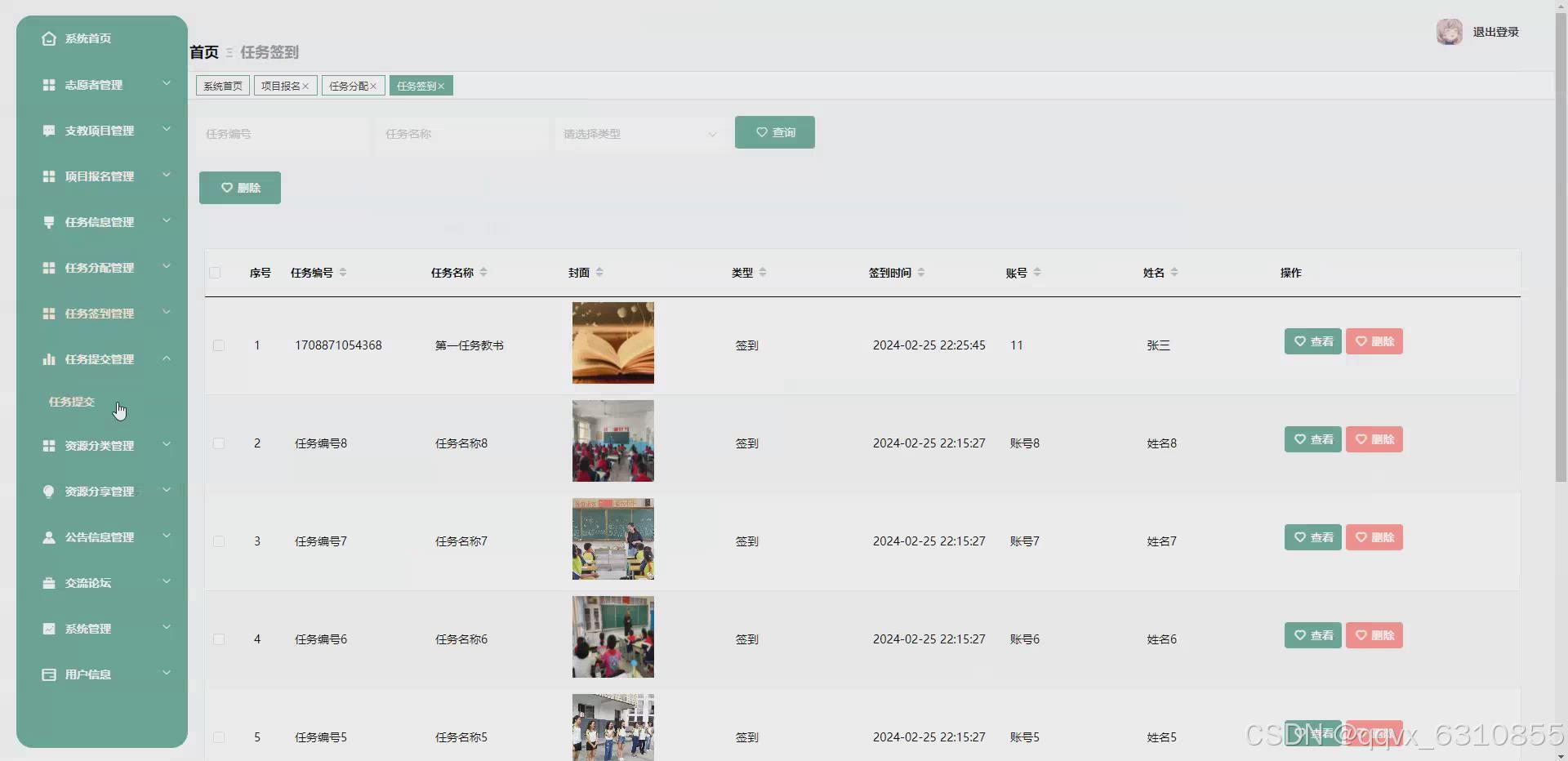This screenshot has height=761, width=1568.
Task: Click the icon beside 系统管理
Action: [49, 629]
